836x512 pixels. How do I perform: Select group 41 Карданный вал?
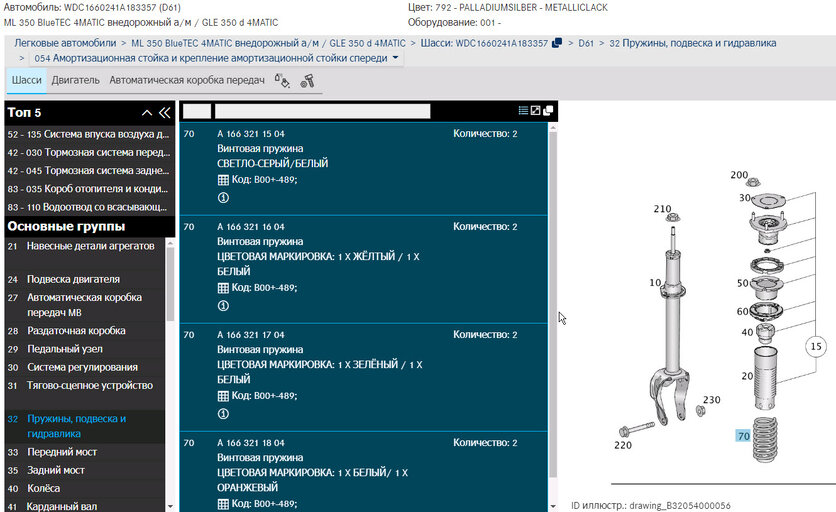pyautogui.click(x=85, y=506)
